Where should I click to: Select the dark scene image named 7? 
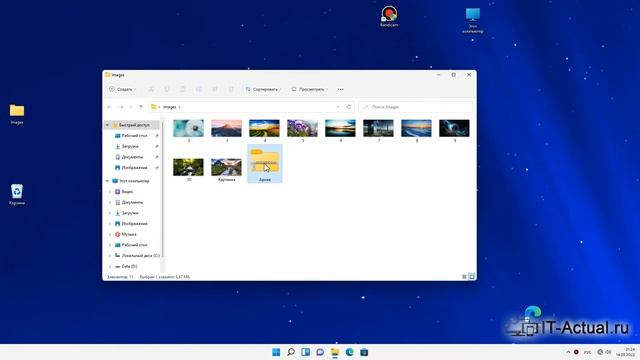tap(378, 129)
